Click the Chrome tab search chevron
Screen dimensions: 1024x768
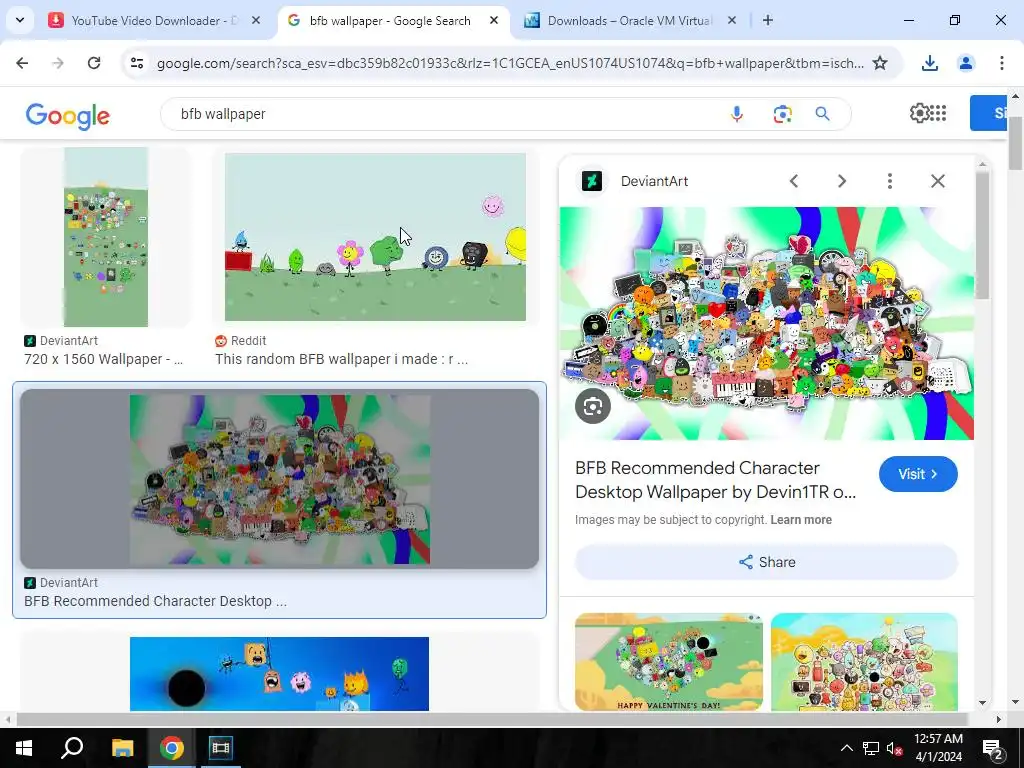[x=20, y=20]
